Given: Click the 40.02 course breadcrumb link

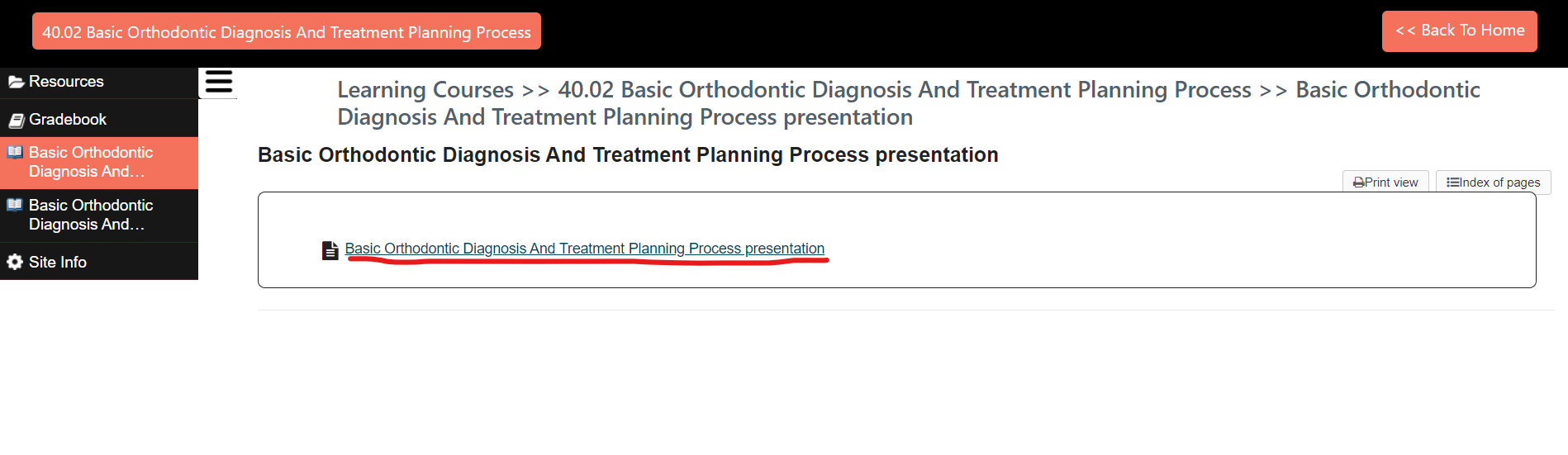Looking at the screenshot, I should tap(905, 89).
